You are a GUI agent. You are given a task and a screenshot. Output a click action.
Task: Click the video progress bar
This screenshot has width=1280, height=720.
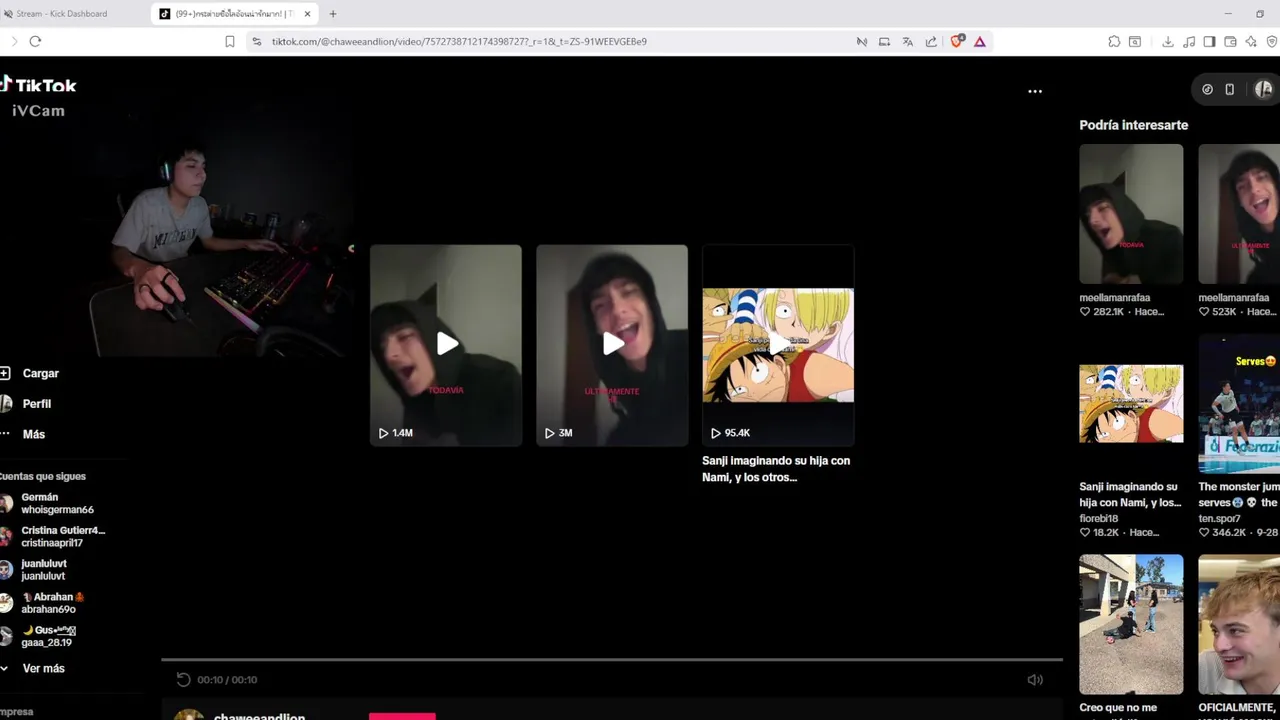[611, 660]
